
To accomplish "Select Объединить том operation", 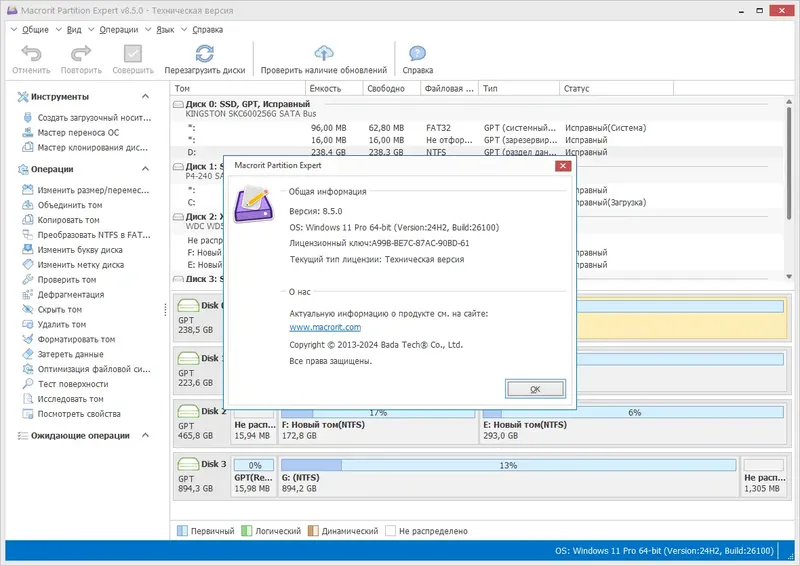I will pyautogui.click(x=62, y=205).
